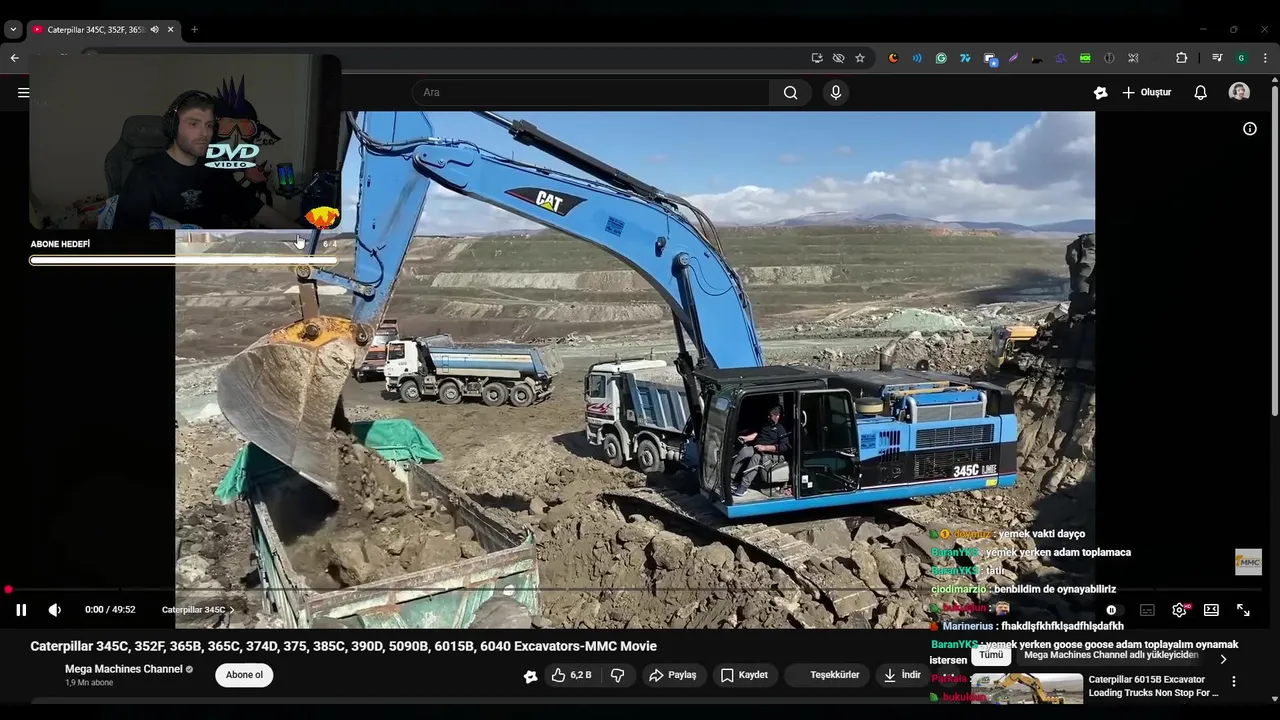Click the video title text
The width and height of the screenshot is (1280, 720).
(343, 646)
